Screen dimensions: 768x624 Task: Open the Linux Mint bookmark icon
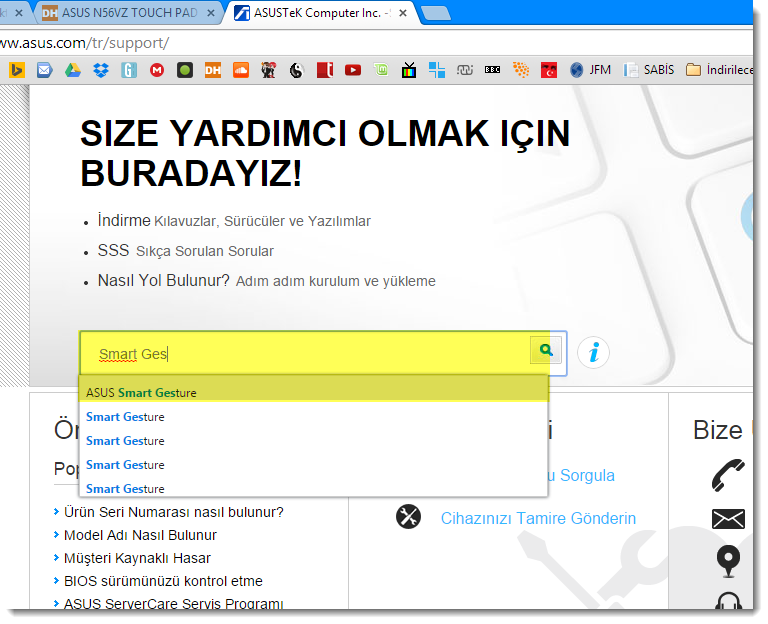(381, 71)
